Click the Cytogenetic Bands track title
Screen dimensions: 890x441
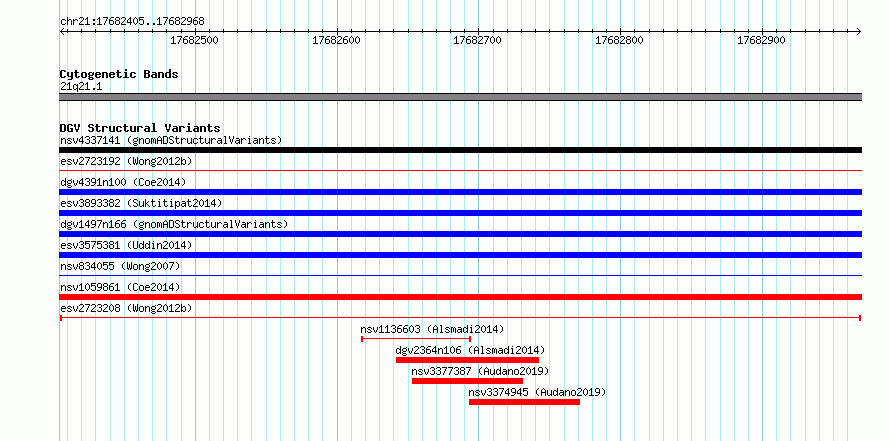(x=119, y=74)
